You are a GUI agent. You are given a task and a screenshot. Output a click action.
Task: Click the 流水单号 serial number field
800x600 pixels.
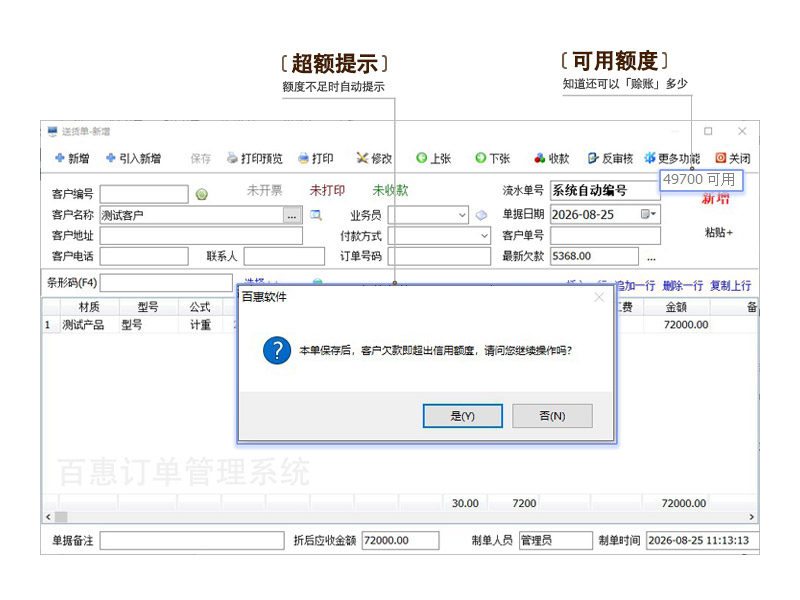pyautogui.click(x=605, y=191)
